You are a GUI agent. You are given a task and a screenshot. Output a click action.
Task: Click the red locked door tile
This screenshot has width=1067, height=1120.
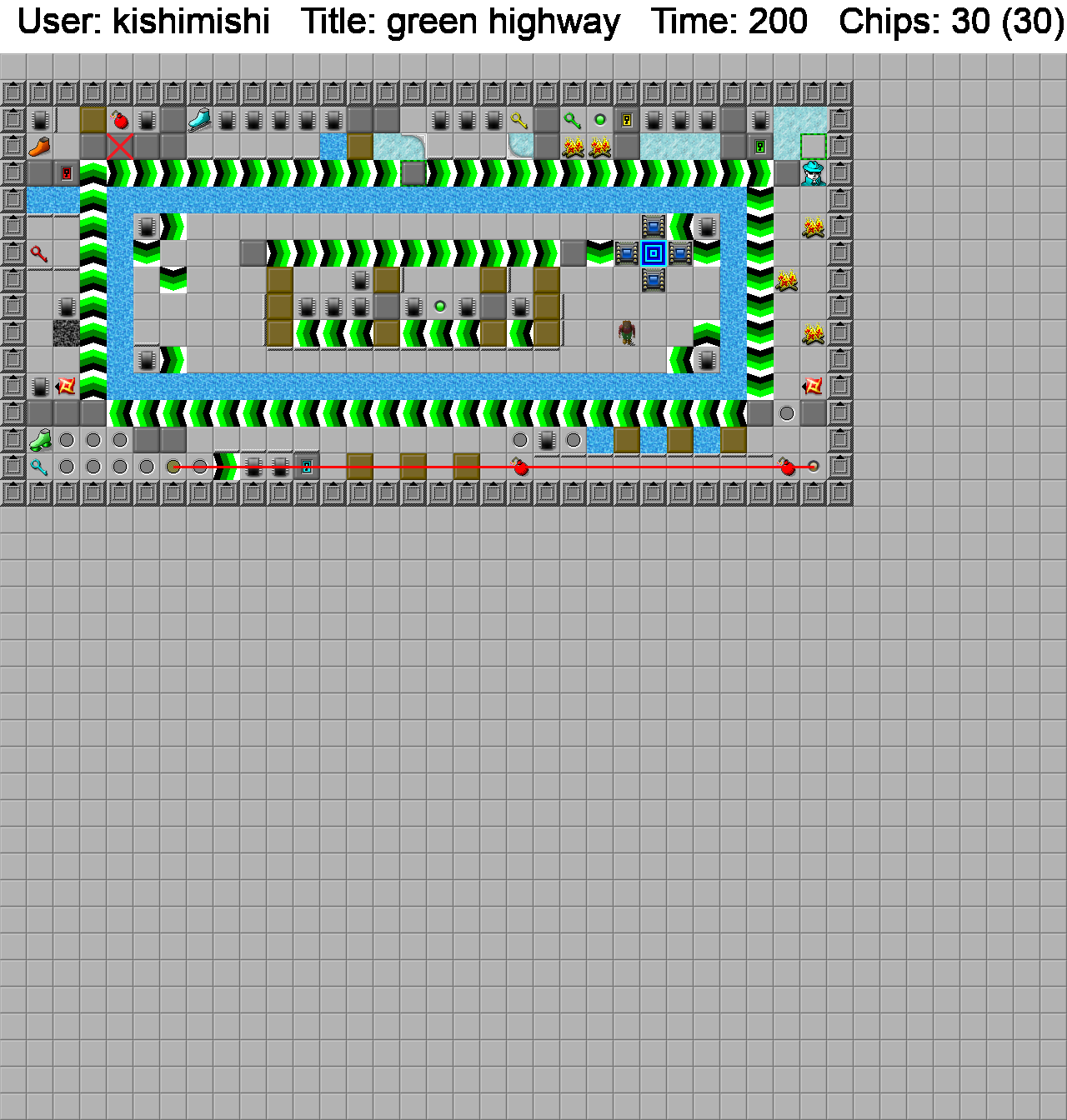[67, 173]
